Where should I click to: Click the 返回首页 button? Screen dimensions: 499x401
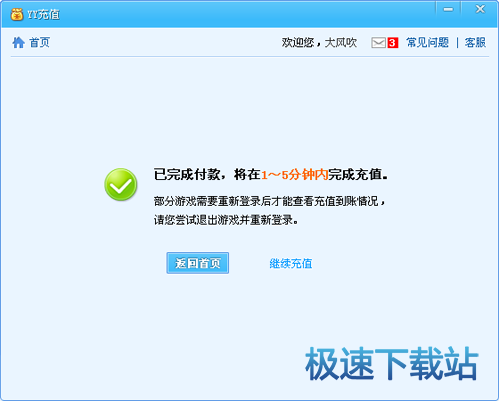point(198,263)
